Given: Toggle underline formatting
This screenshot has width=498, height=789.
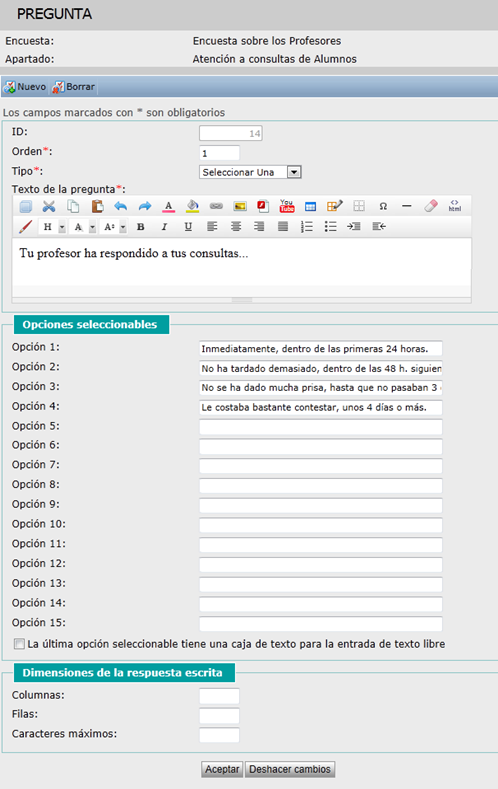Looking at the screenshot, I should [188, 227].
